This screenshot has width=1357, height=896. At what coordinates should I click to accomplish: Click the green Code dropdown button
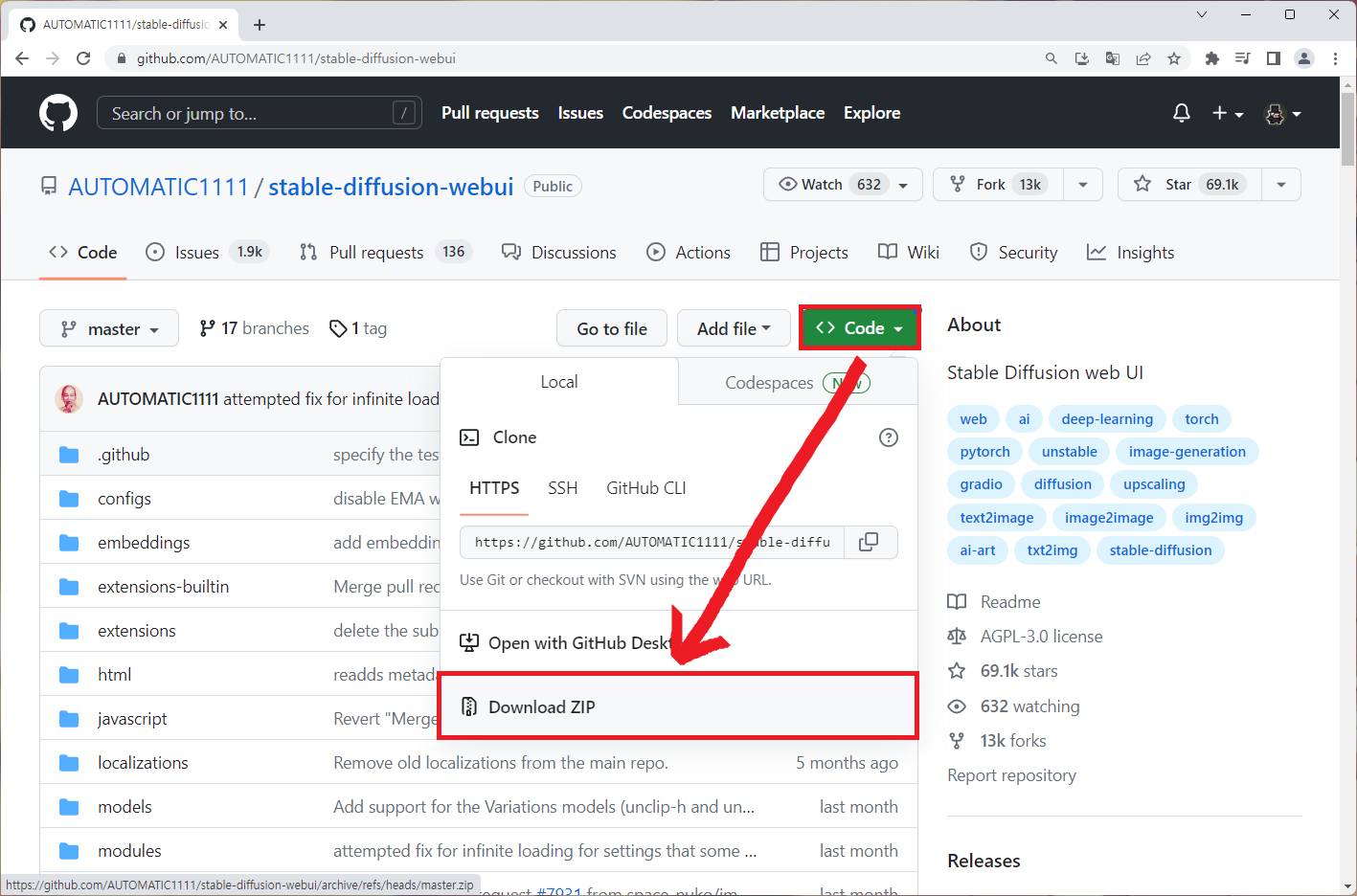859,328
